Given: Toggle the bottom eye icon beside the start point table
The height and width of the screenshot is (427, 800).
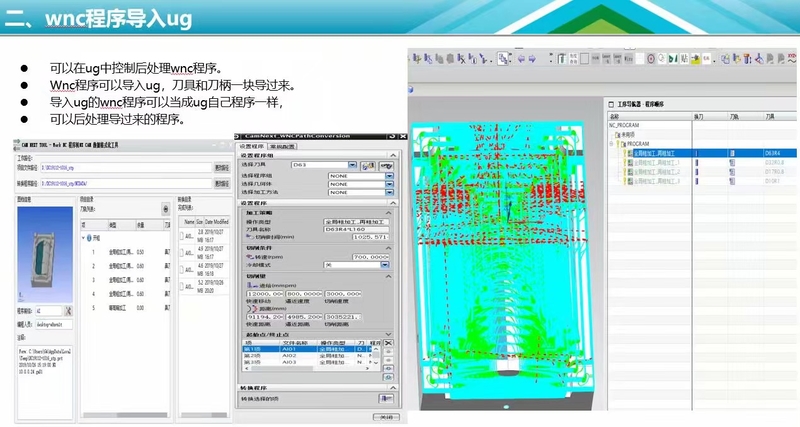Looking at the screenshot, I should click(388, 378).
